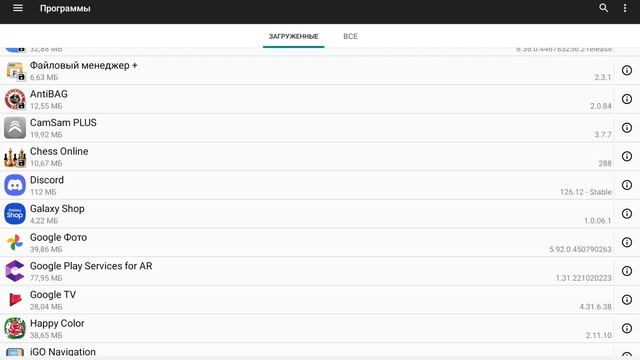Select the Google Фото app name
This screenshot has height=360, width=640.
(58, 237)
